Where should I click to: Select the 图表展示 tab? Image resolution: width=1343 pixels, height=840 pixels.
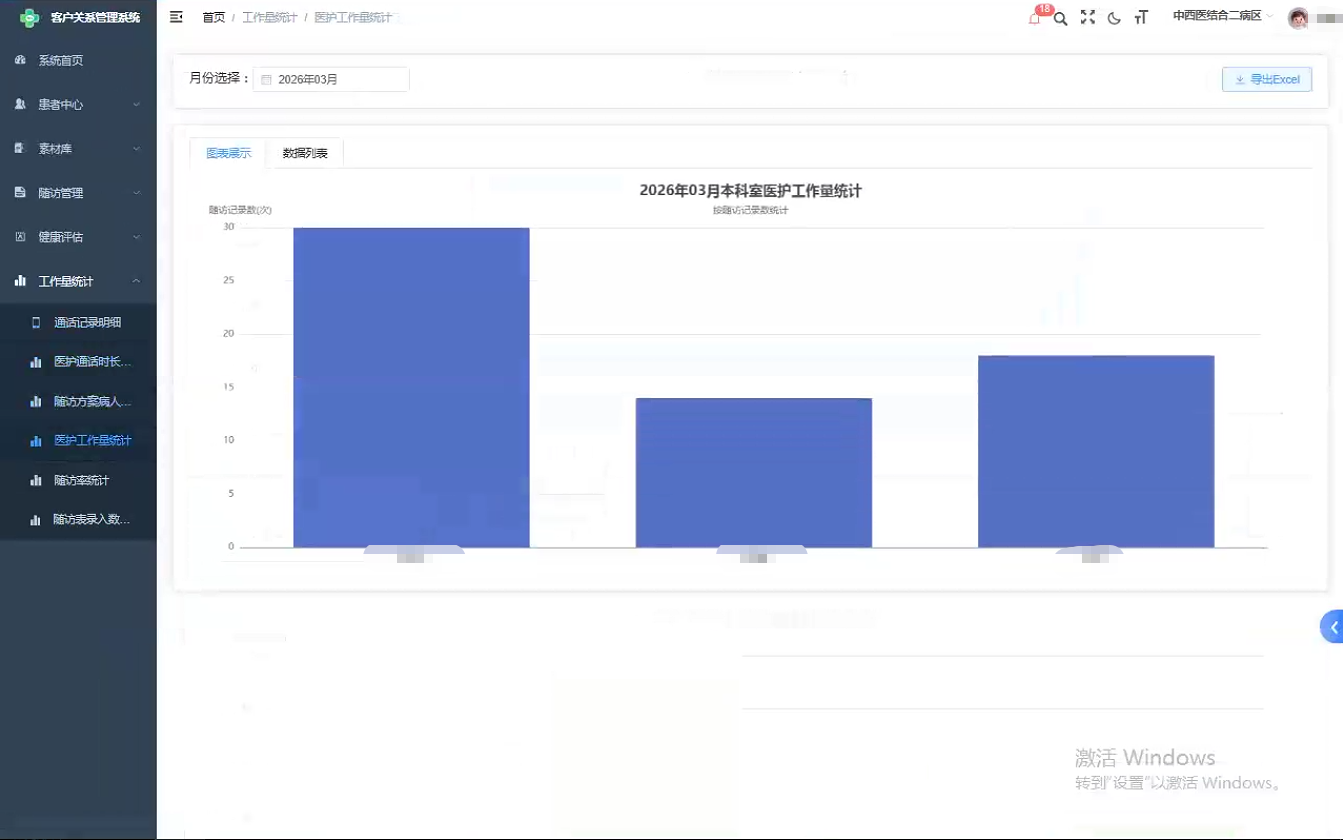click(228, 153)
